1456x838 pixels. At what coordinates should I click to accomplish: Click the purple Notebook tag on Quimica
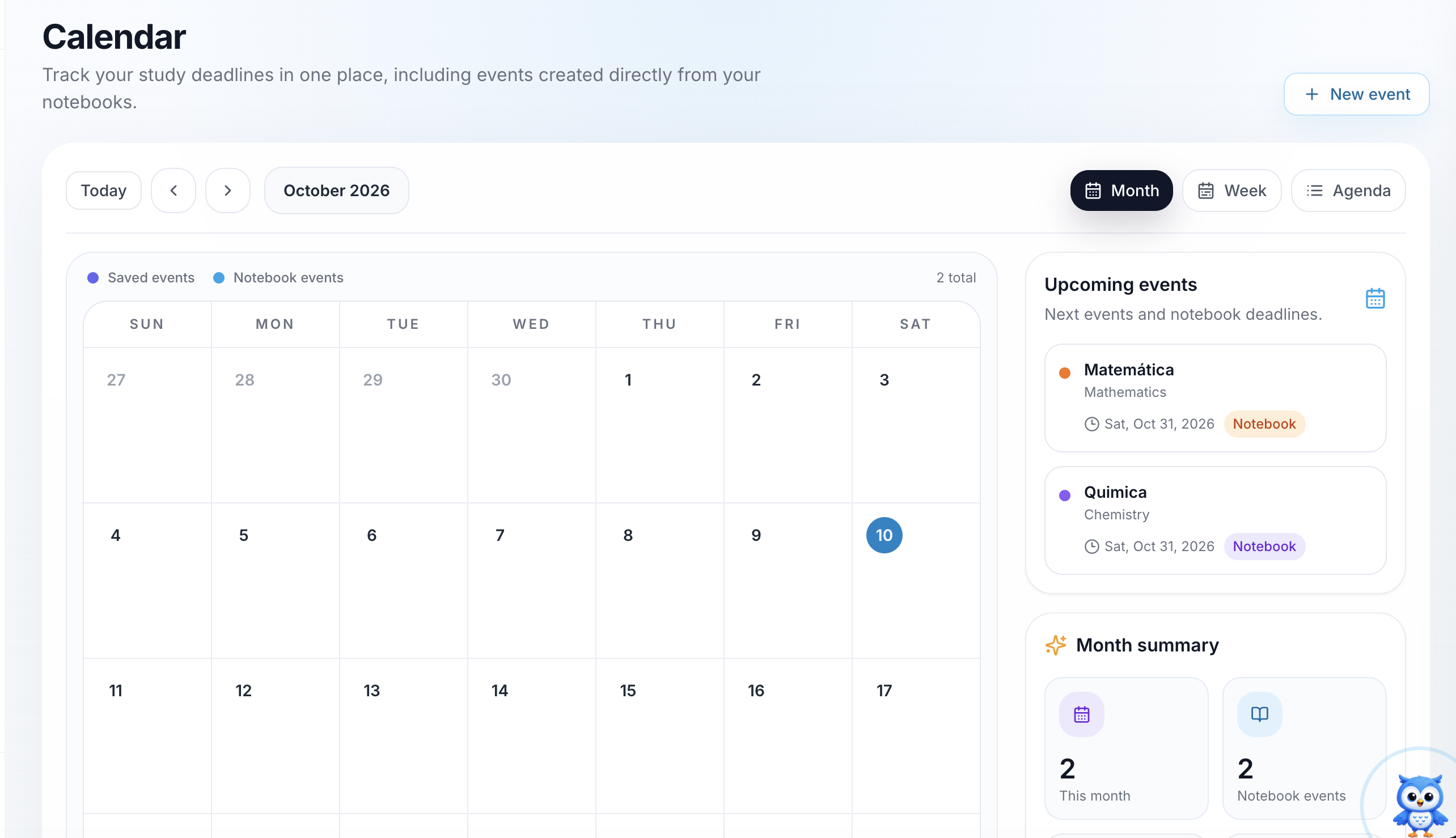pyautogui.click(x=1264, y=547)
